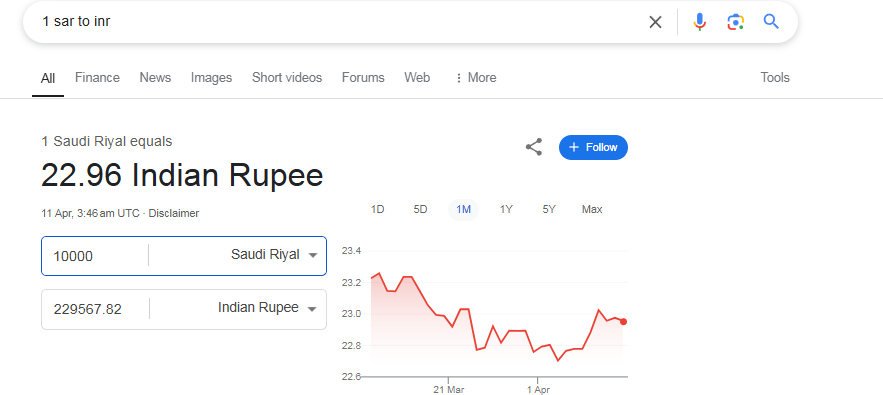883x395 pixels.
Task: Click the share icon beside Follow
Action: click(x=534, y=147)
